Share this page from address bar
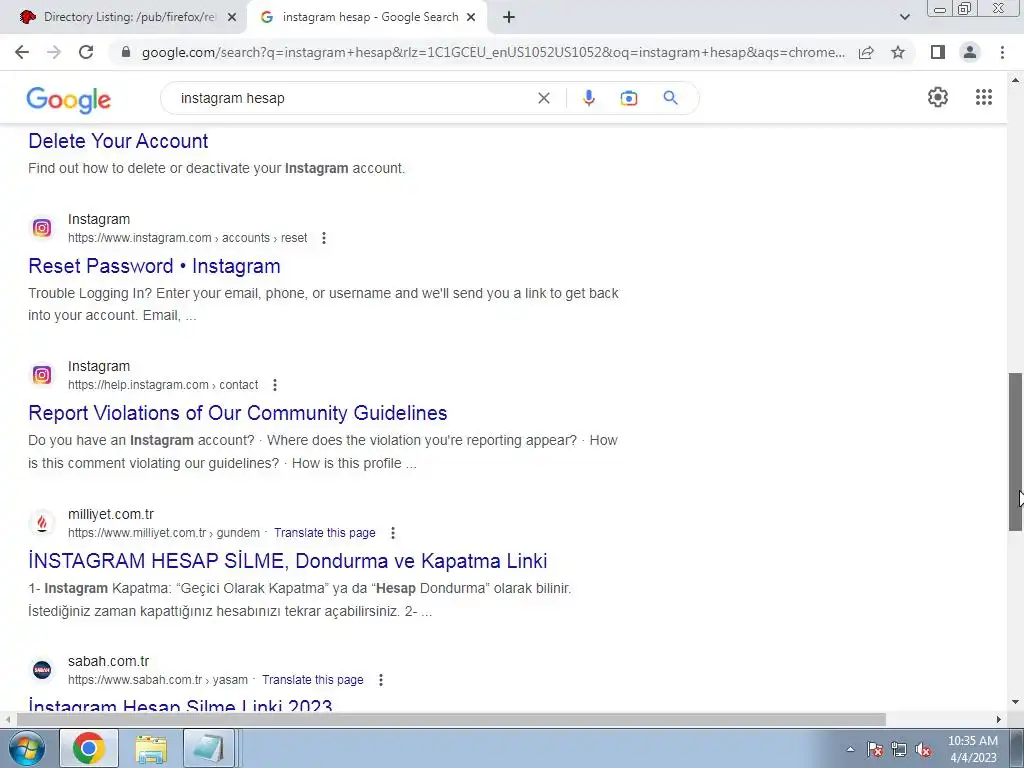Viewport: 1024px width, 768px height. [866, 52]
